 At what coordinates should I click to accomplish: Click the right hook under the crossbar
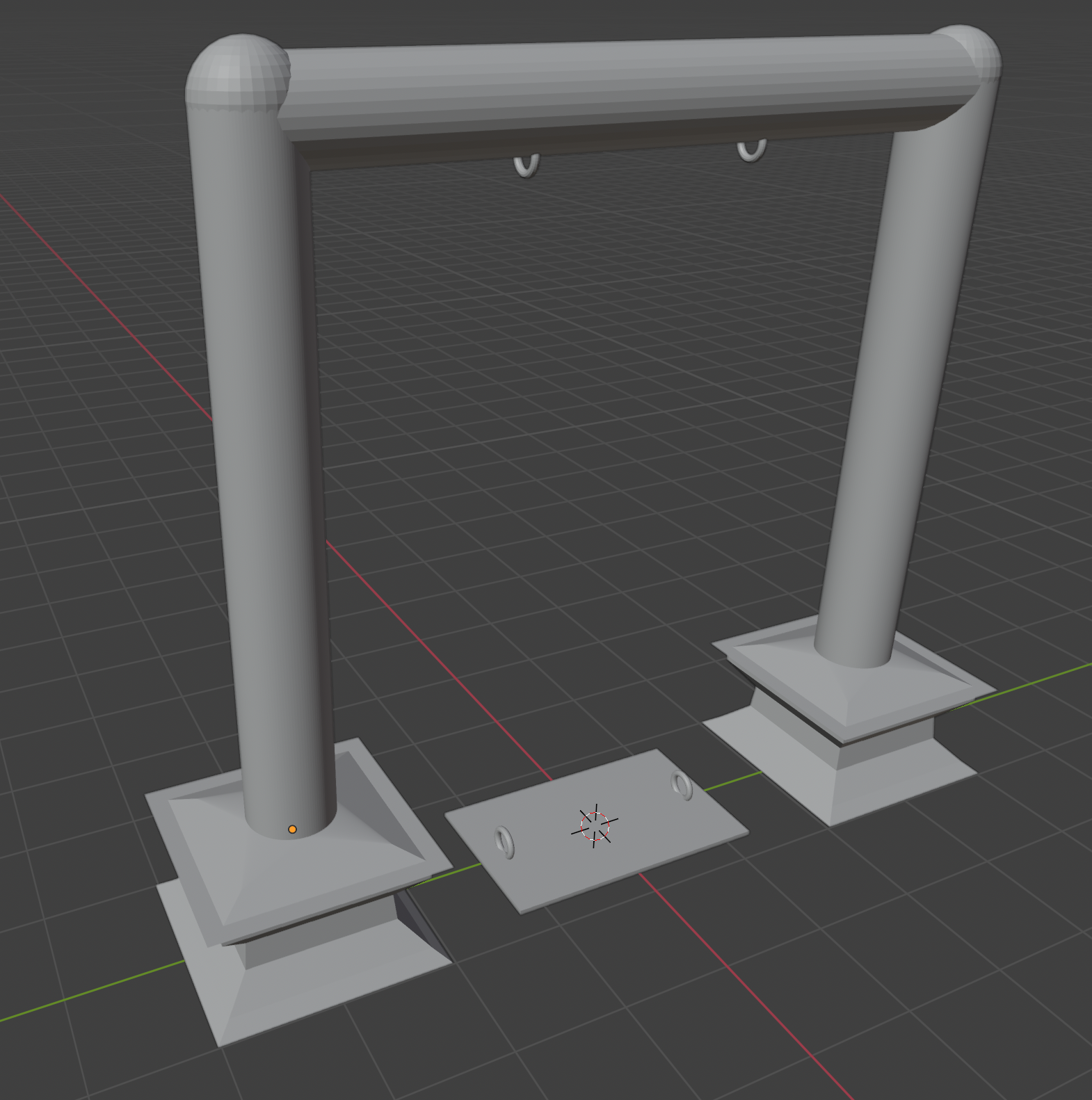point(751,150)
